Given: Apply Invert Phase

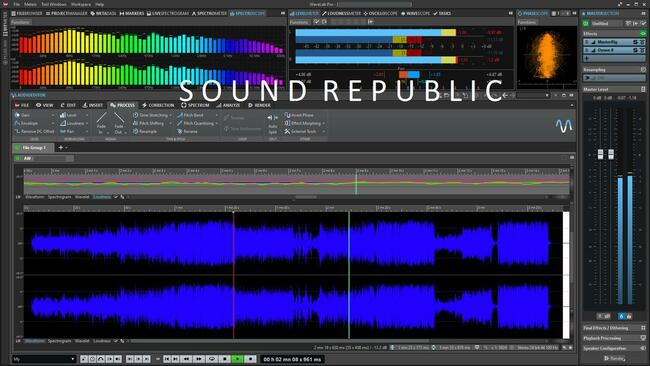Looking at the screenshot, I should click(x=299, y=115).
